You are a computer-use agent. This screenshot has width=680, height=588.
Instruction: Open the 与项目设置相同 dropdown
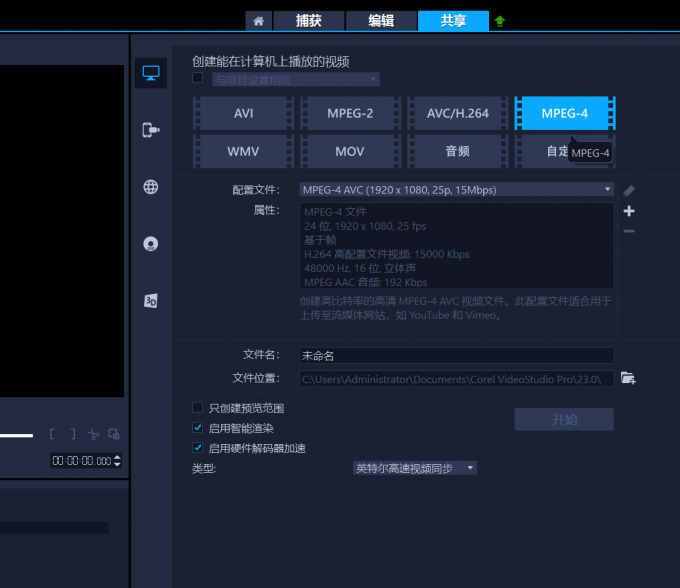click(x=296, y=79)
